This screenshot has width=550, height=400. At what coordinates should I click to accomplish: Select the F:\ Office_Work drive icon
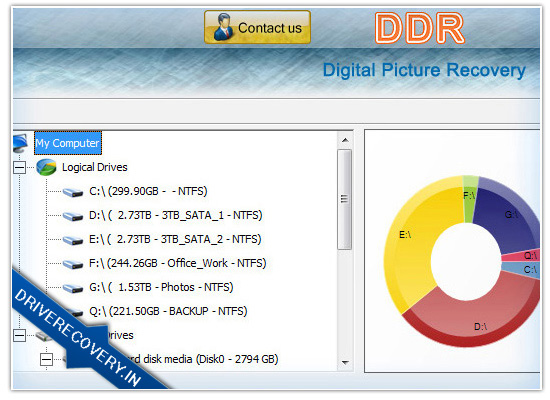(73, 264)
